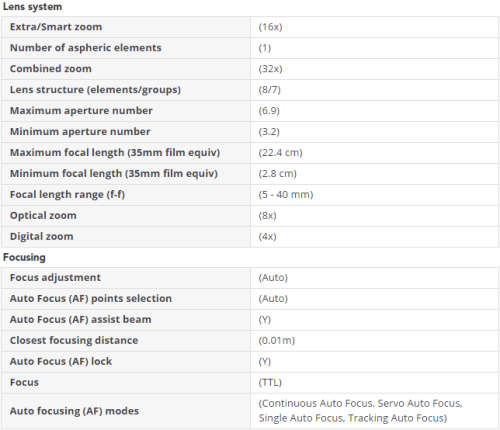Screen dimensions: 500x430
Task: Select the Extra/Smart zoom row label
Action: [x=56, y=27]
